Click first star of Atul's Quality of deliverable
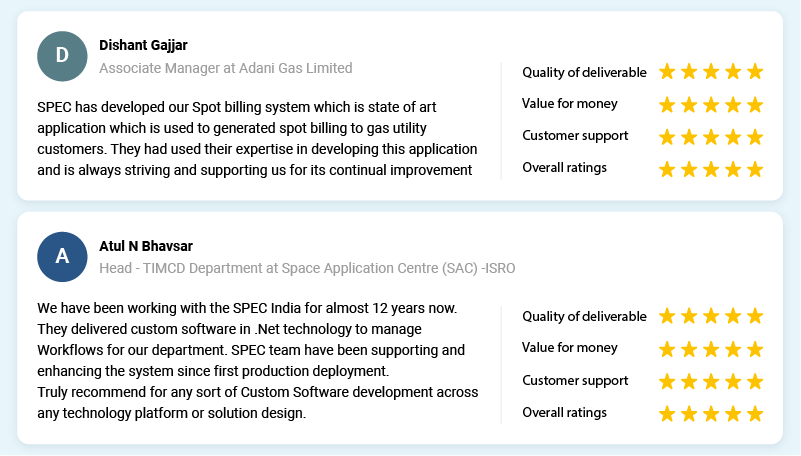The image size is (801, 456). point(667,316)
